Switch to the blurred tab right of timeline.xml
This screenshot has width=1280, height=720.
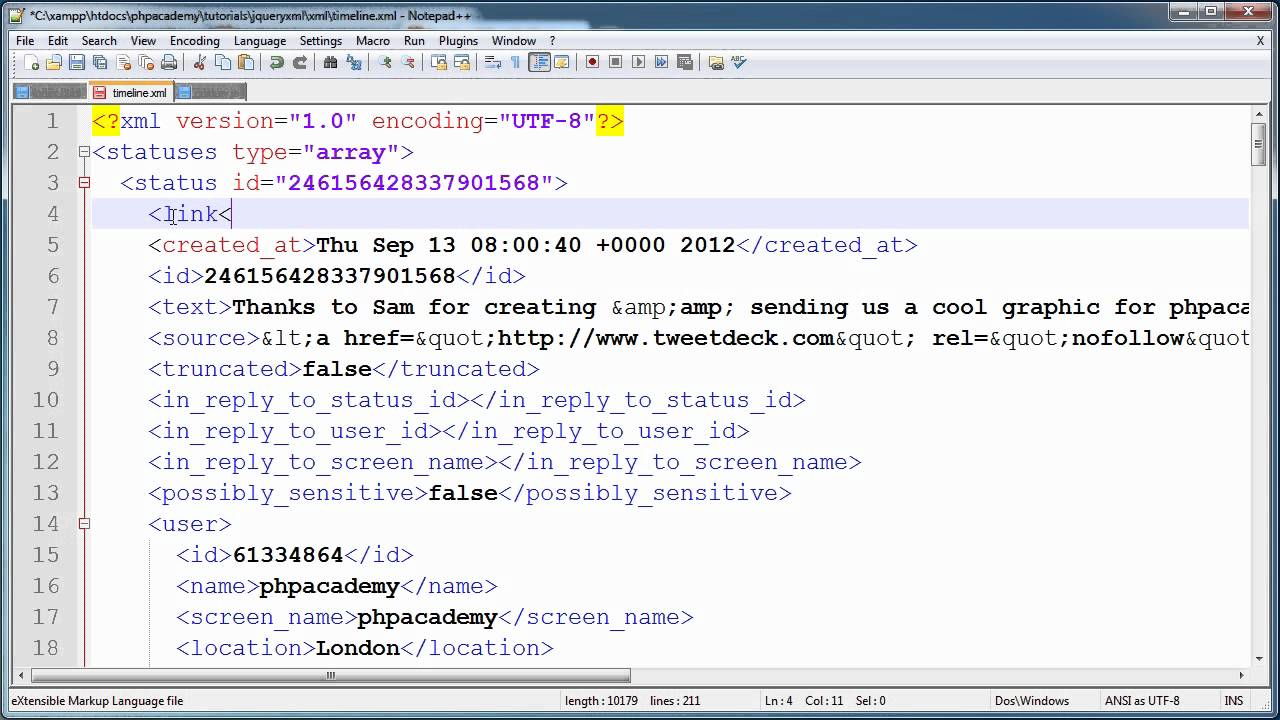[x=211, y=92]
